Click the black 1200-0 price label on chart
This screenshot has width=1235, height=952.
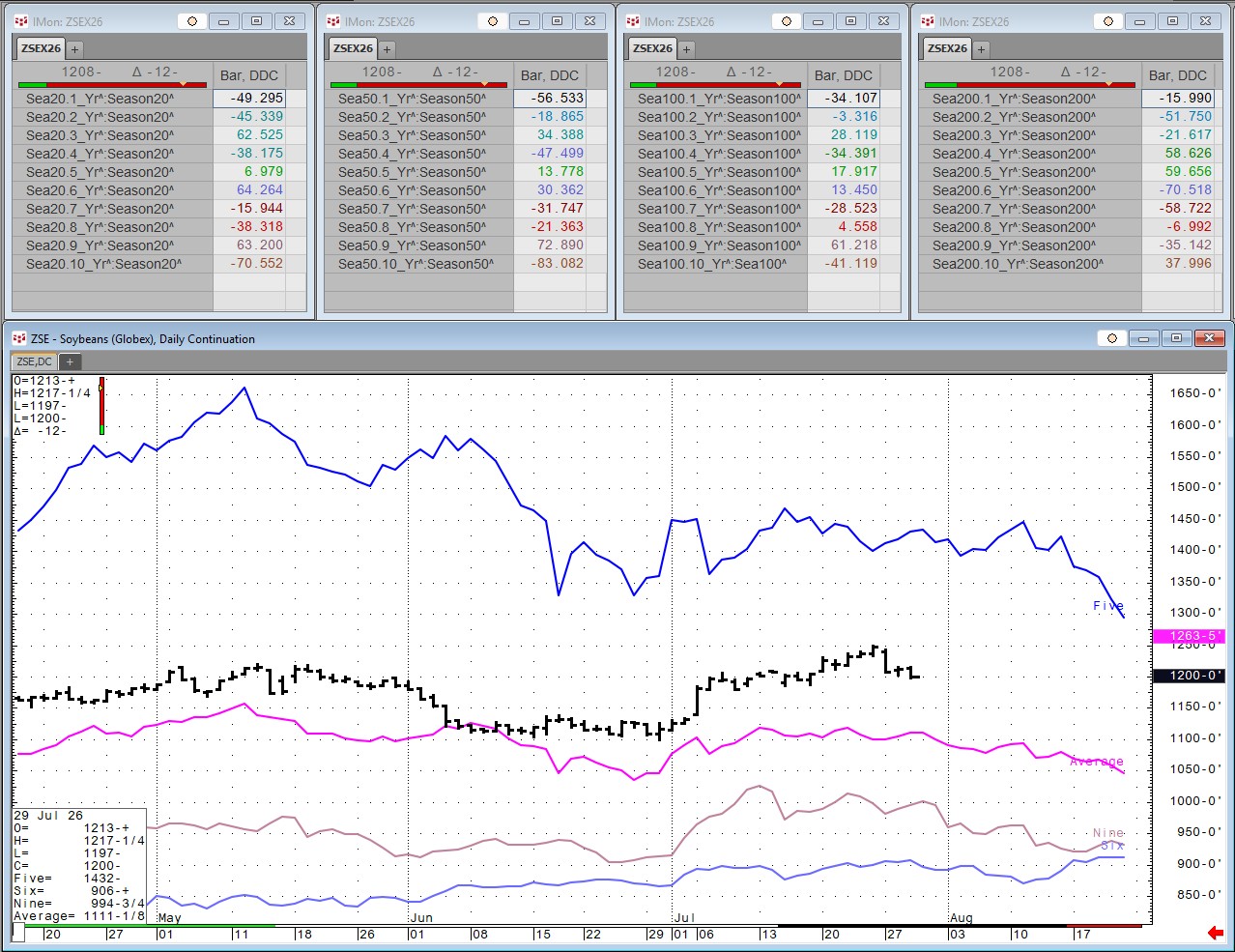click(x=1190, y=676)
